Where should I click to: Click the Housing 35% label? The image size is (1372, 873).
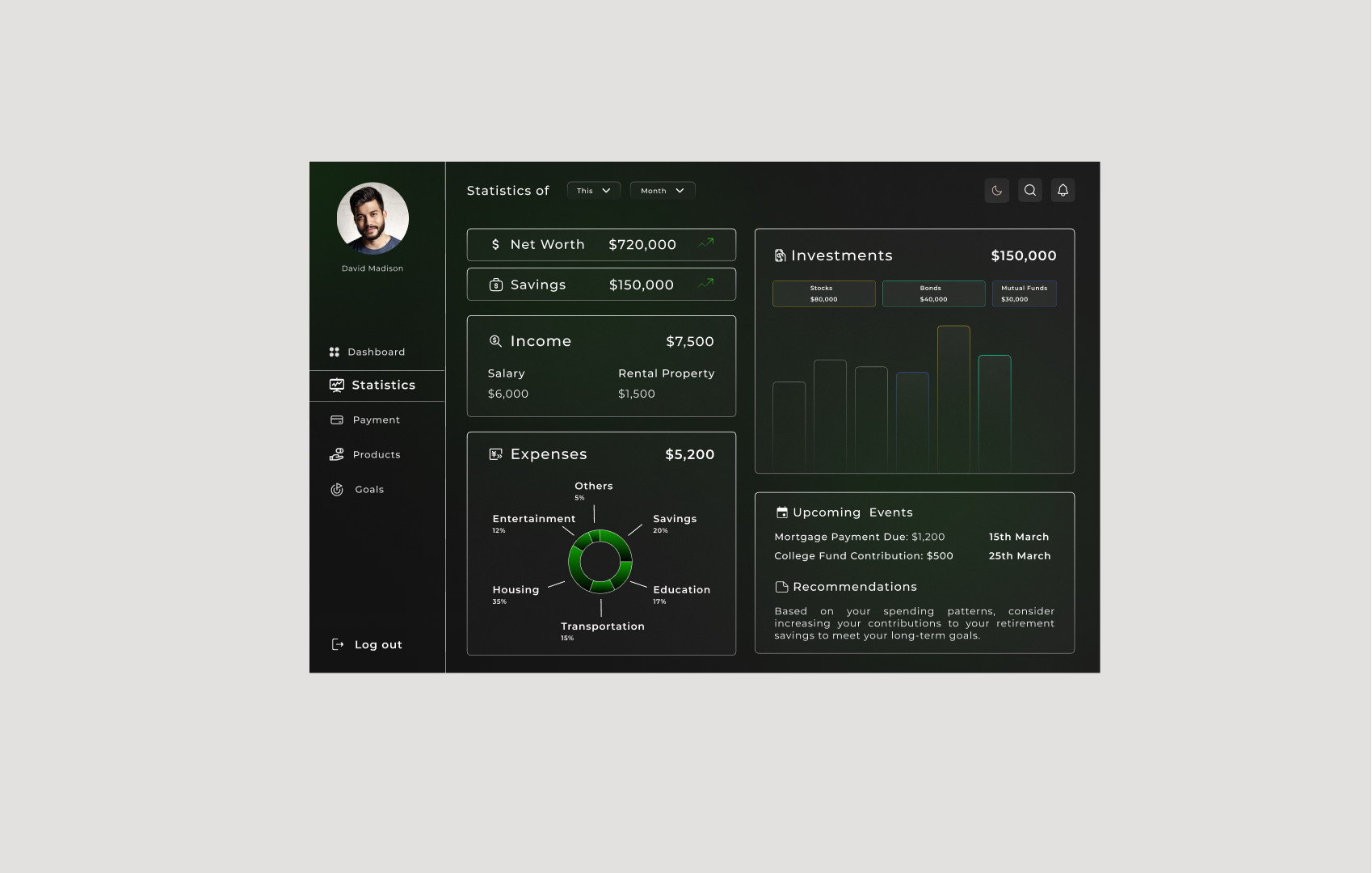point(516,594)
